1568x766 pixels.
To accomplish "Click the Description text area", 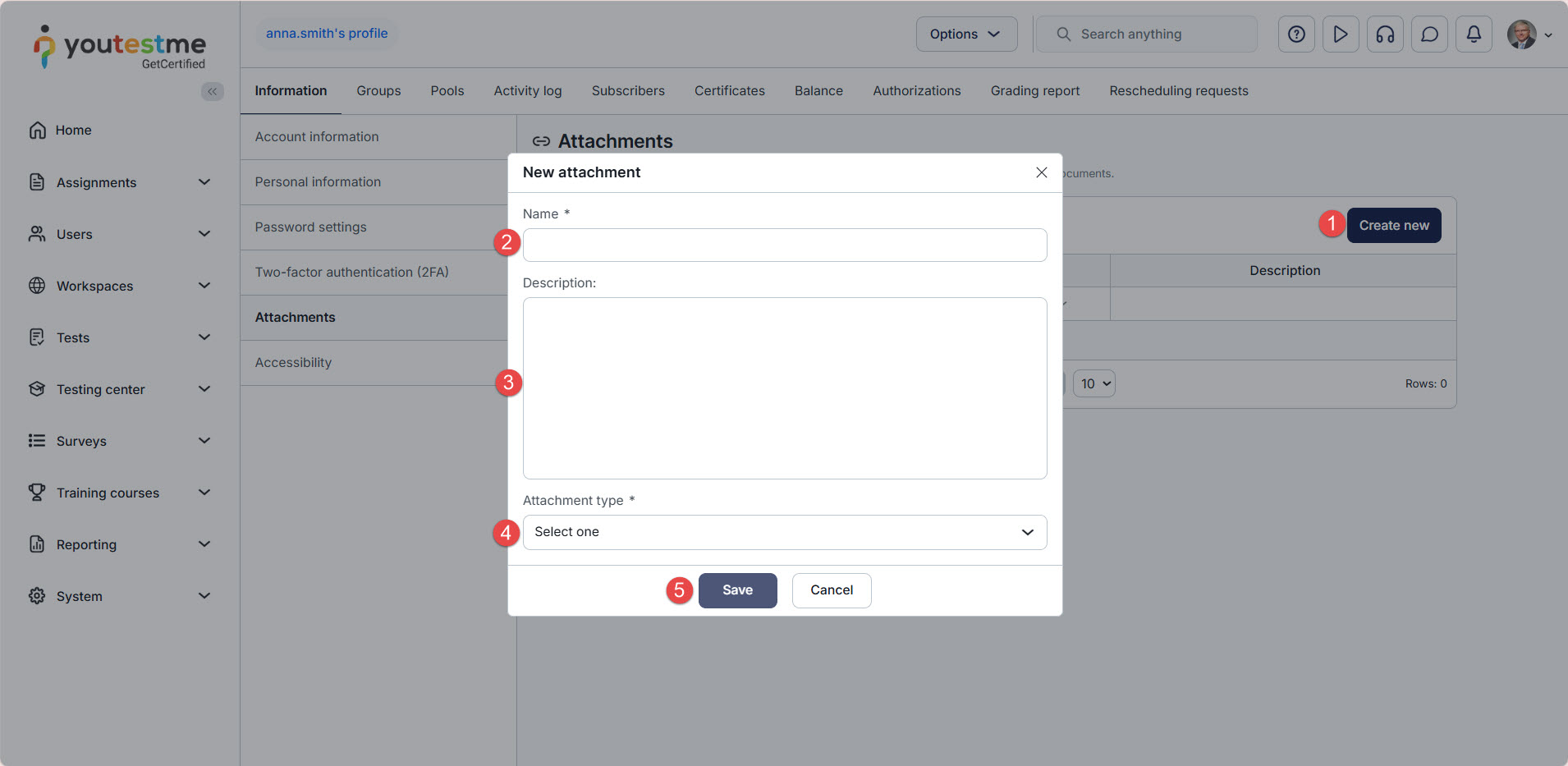I will coord(784,388).
